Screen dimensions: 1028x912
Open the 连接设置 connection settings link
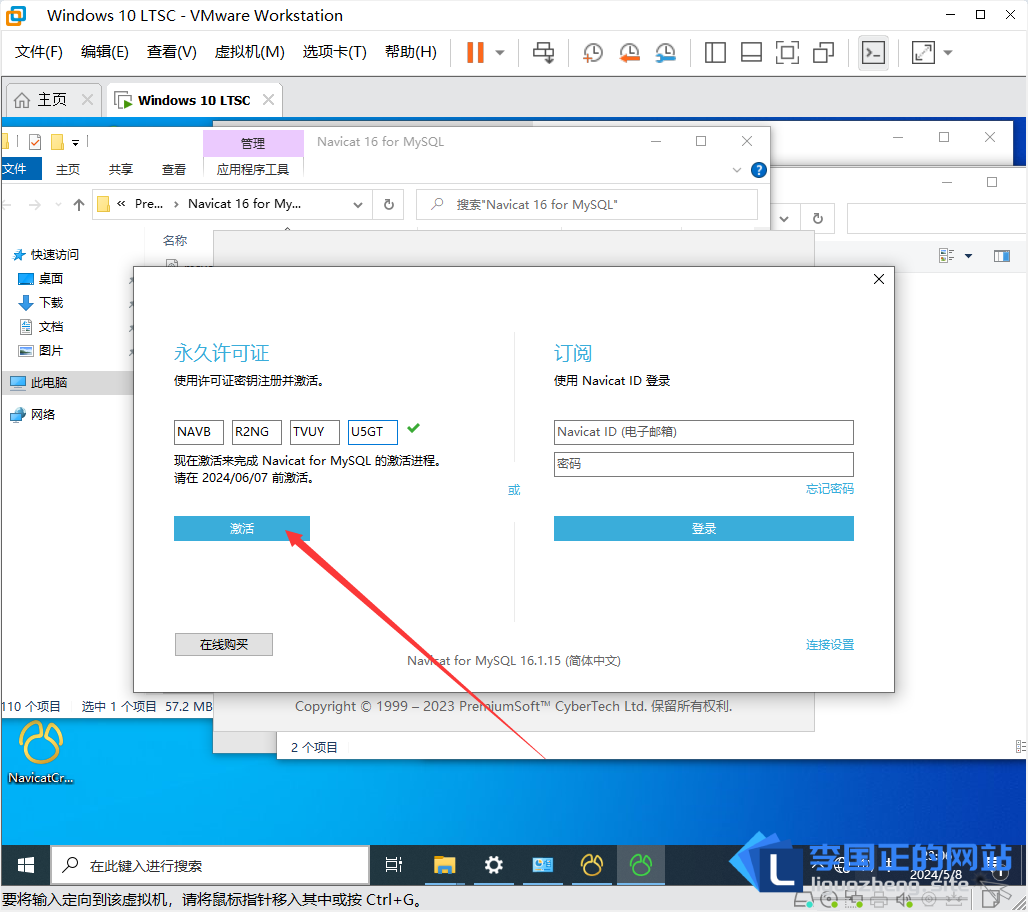[x=829, y=644]
